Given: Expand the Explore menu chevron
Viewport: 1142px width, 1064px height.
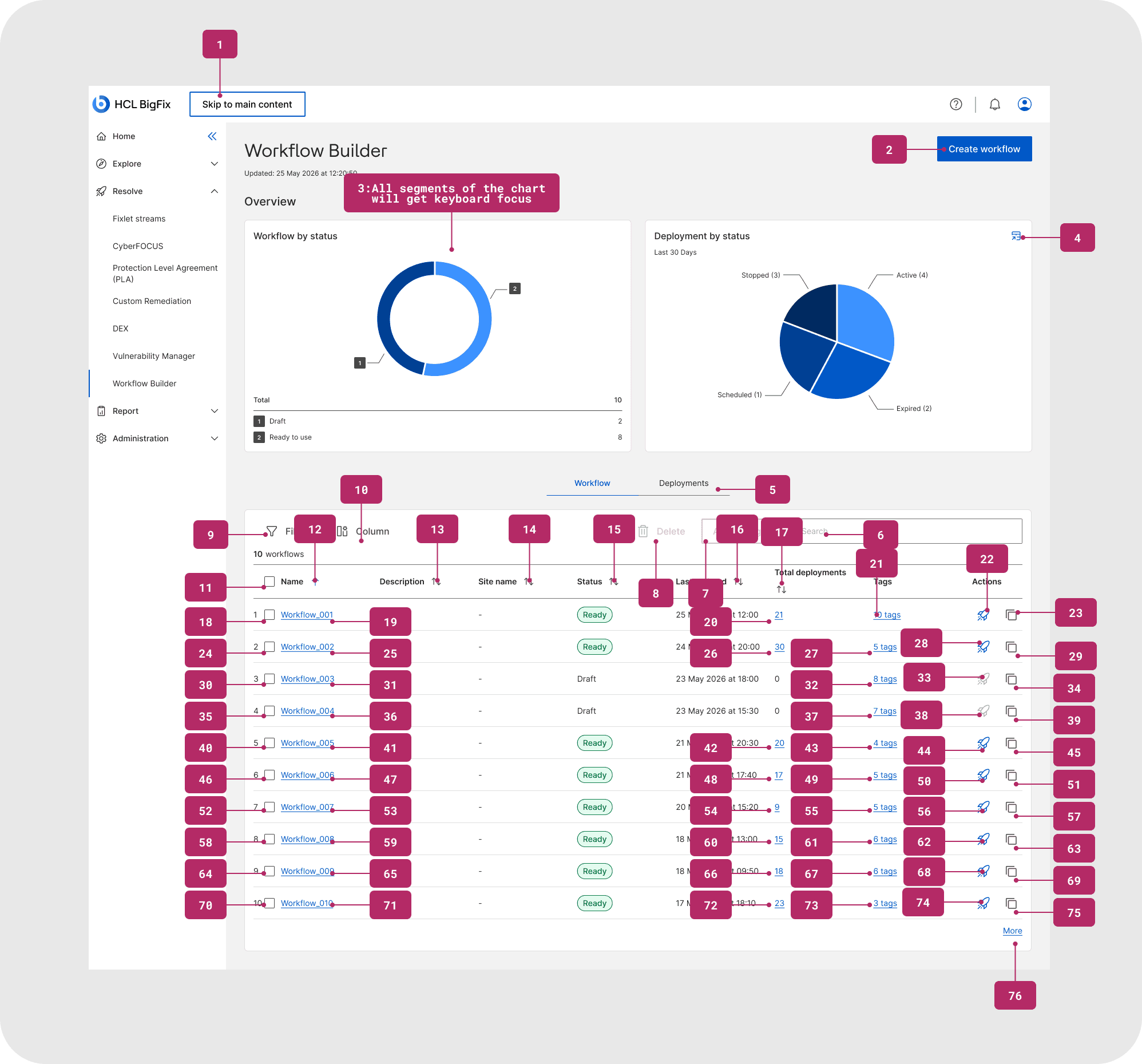Looking at the screenshot, I should click(215, 164).
